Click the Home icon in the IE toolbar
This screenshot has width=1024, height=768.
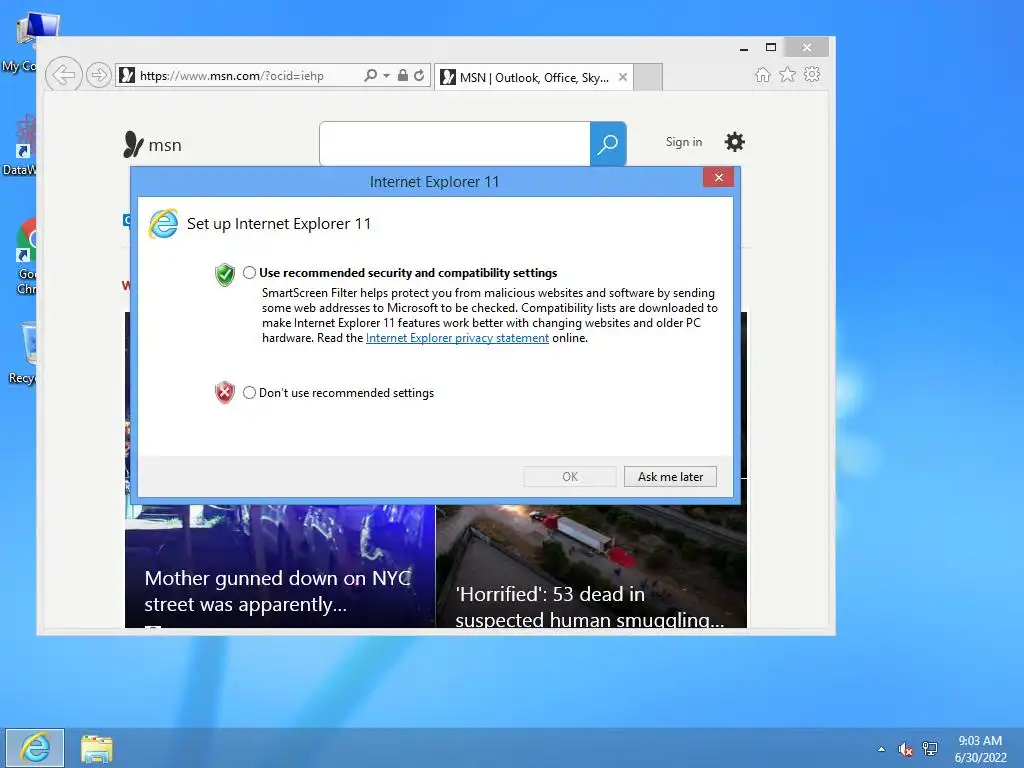pos(763,74)
